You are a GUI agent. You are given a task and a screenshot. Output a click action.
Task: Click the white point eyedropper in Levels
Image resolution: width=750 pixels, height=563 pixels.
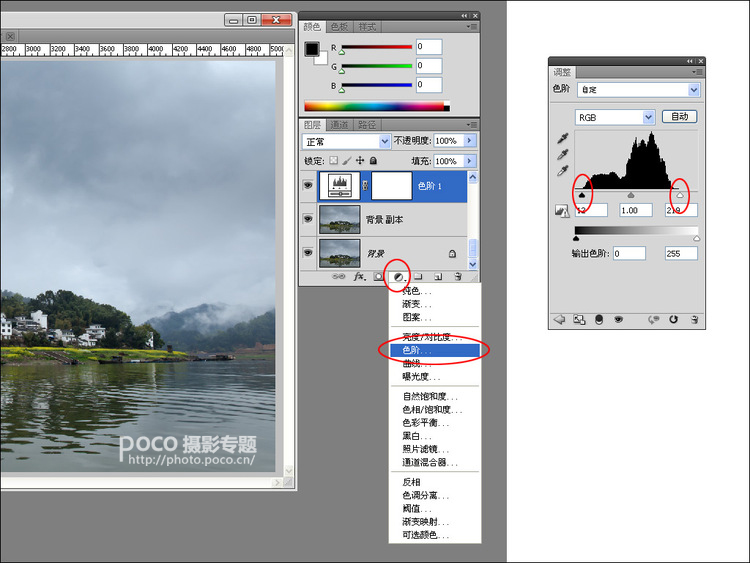point(562,170)
